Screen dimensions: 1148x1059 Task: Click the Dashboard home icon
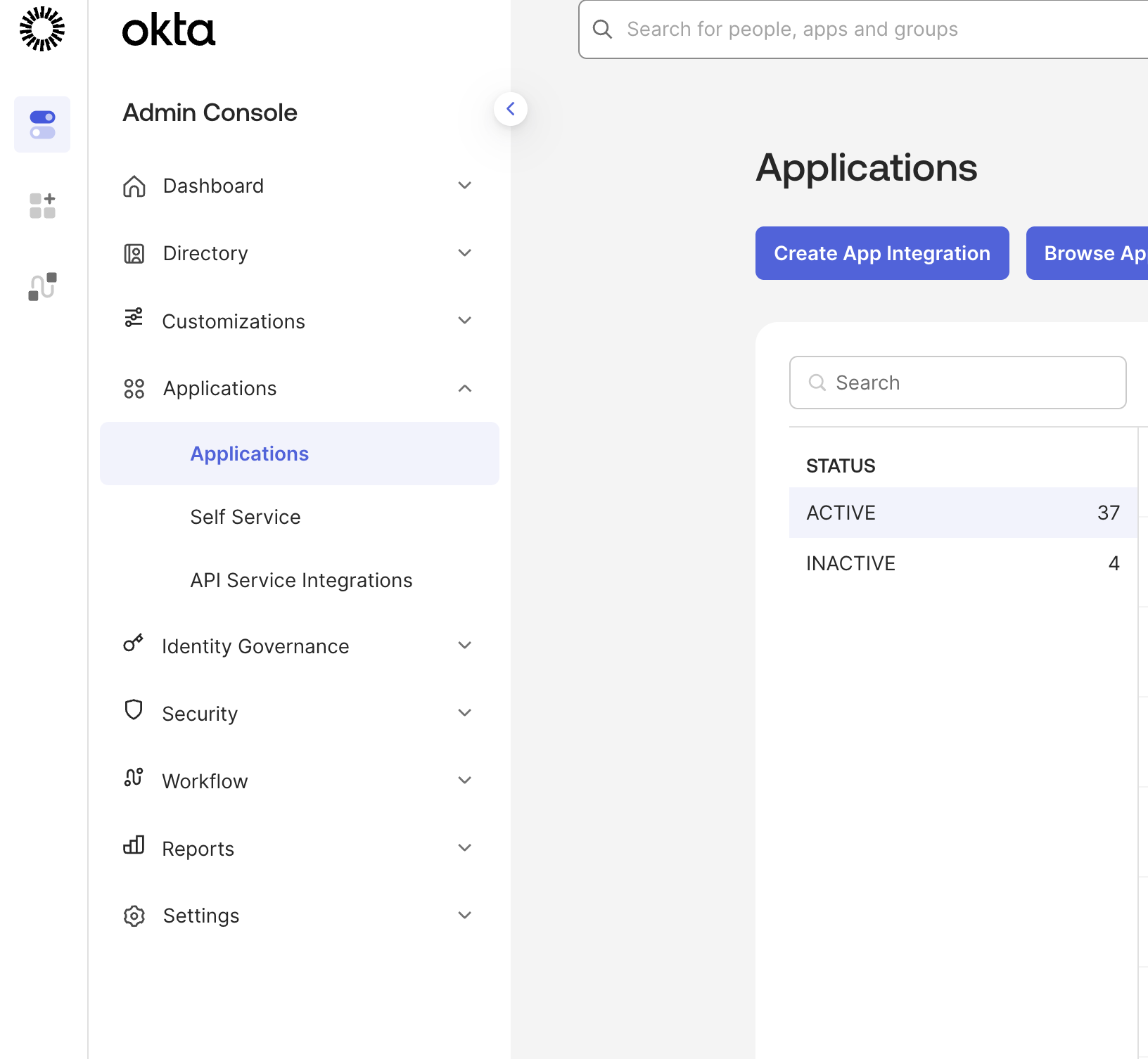133,185
